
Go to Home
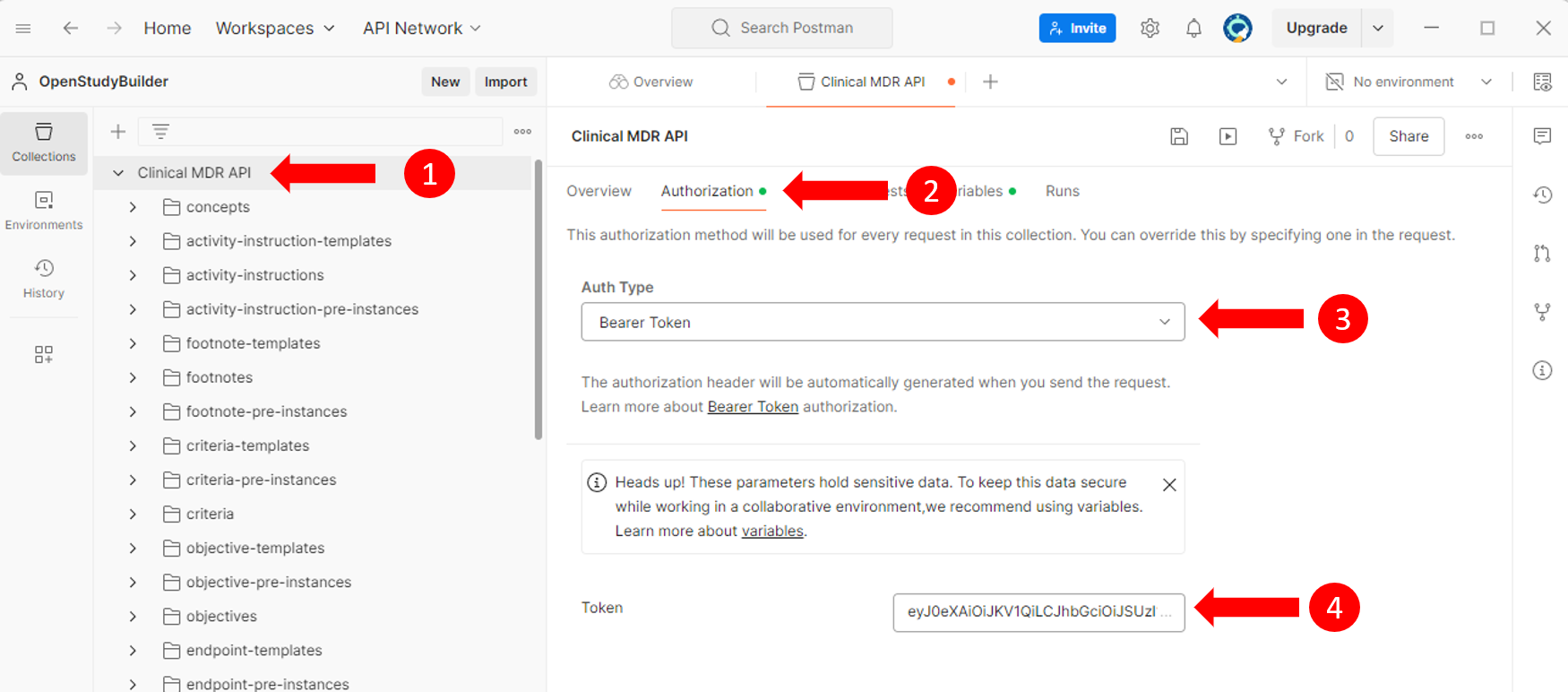168,29
